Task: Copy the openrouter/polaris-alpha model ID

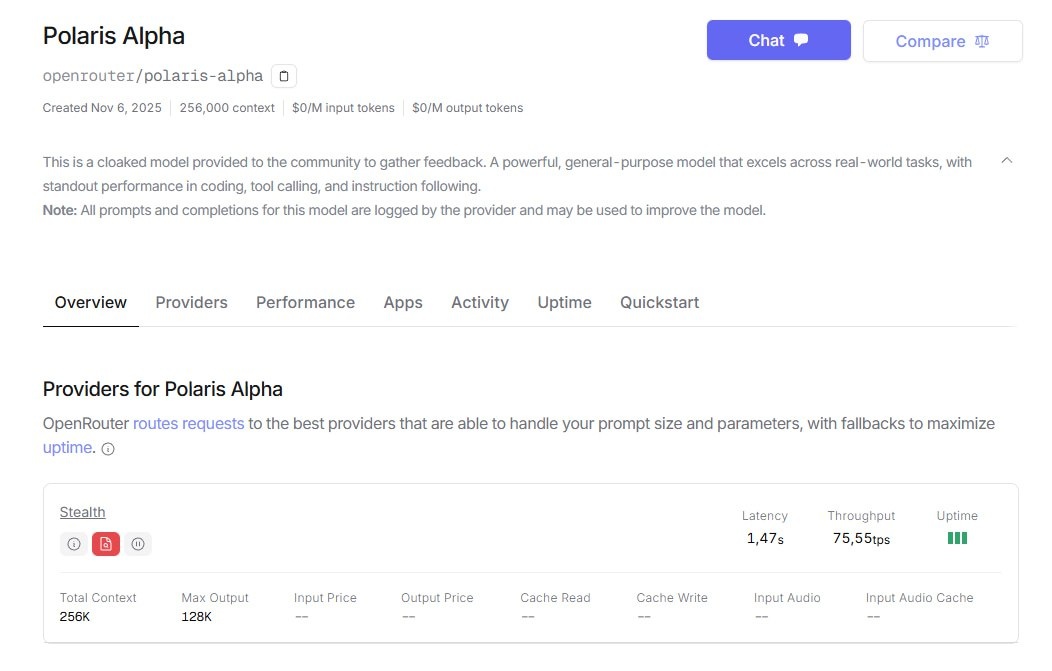Action: pyautogui.click(x=284, y=76)
